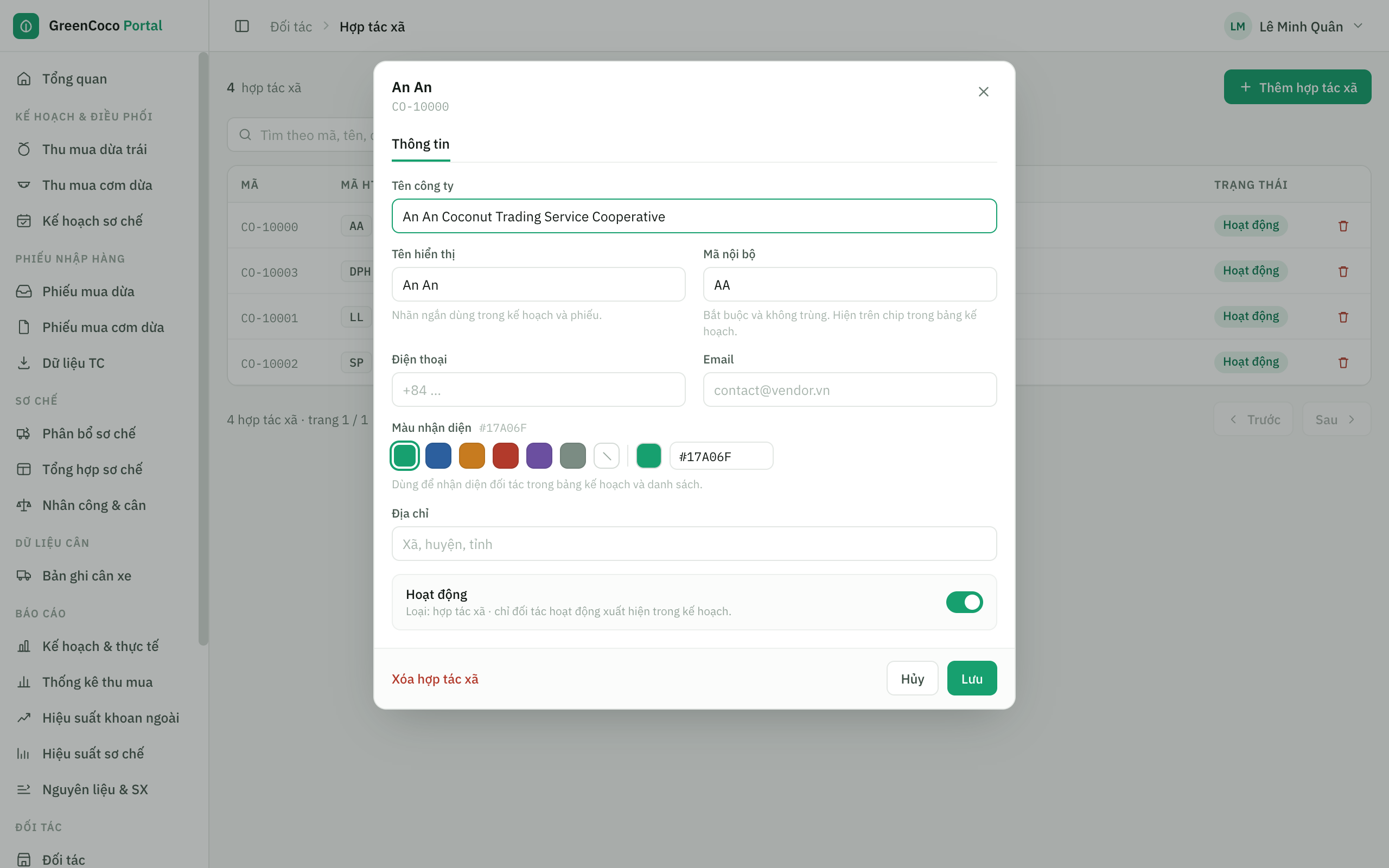Click Xóa hợp tác xã link
The width and height of the screenshot is (1389, 868).
[435, 679]
